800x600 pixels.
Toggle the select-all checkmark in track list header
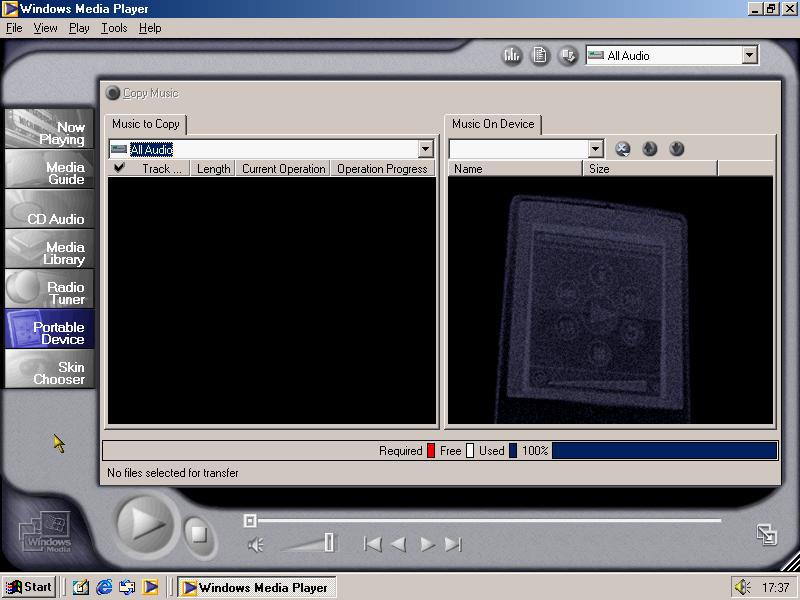[x=120, y=169]
